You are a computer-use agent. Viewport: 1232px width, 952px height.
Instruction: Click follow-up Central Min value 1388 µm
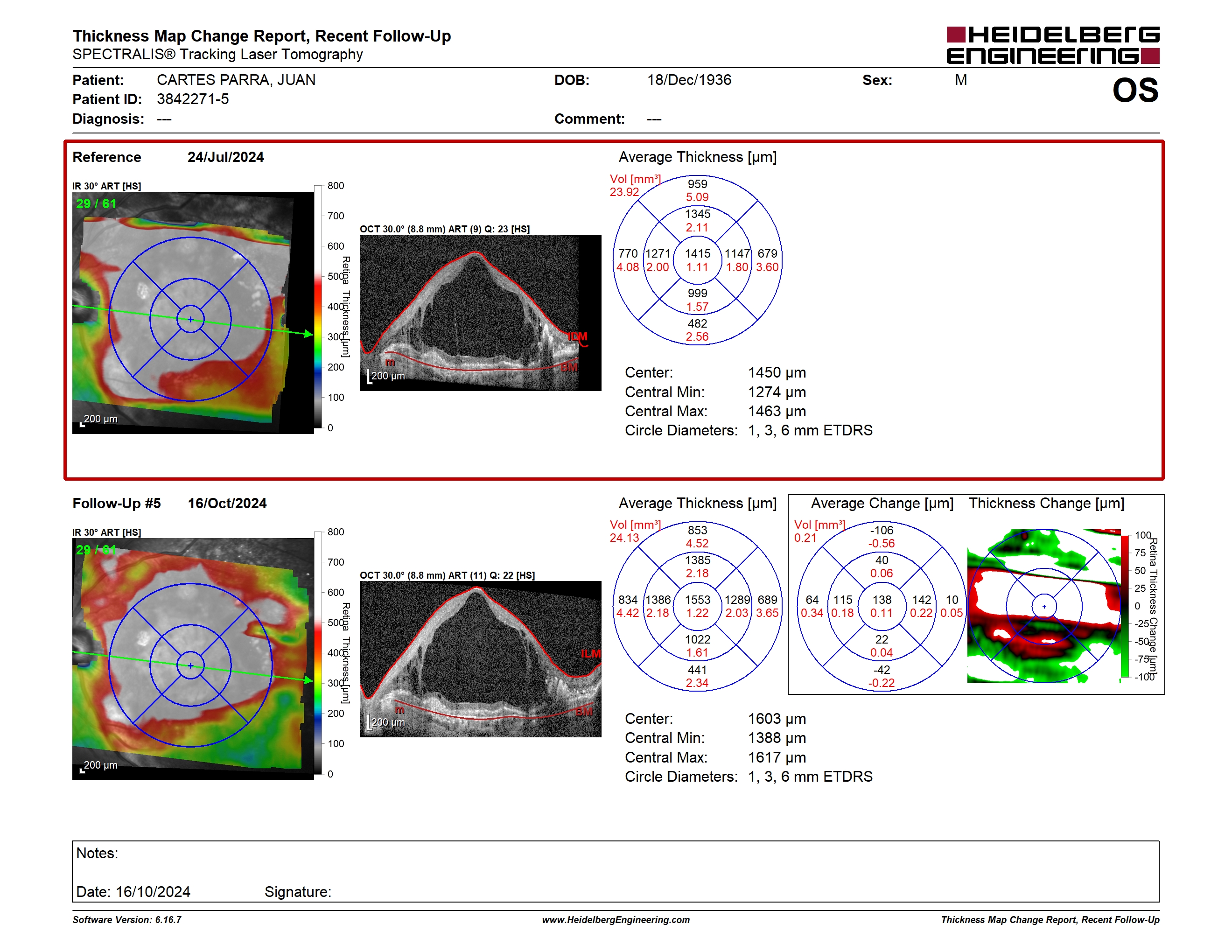point(777,738)
